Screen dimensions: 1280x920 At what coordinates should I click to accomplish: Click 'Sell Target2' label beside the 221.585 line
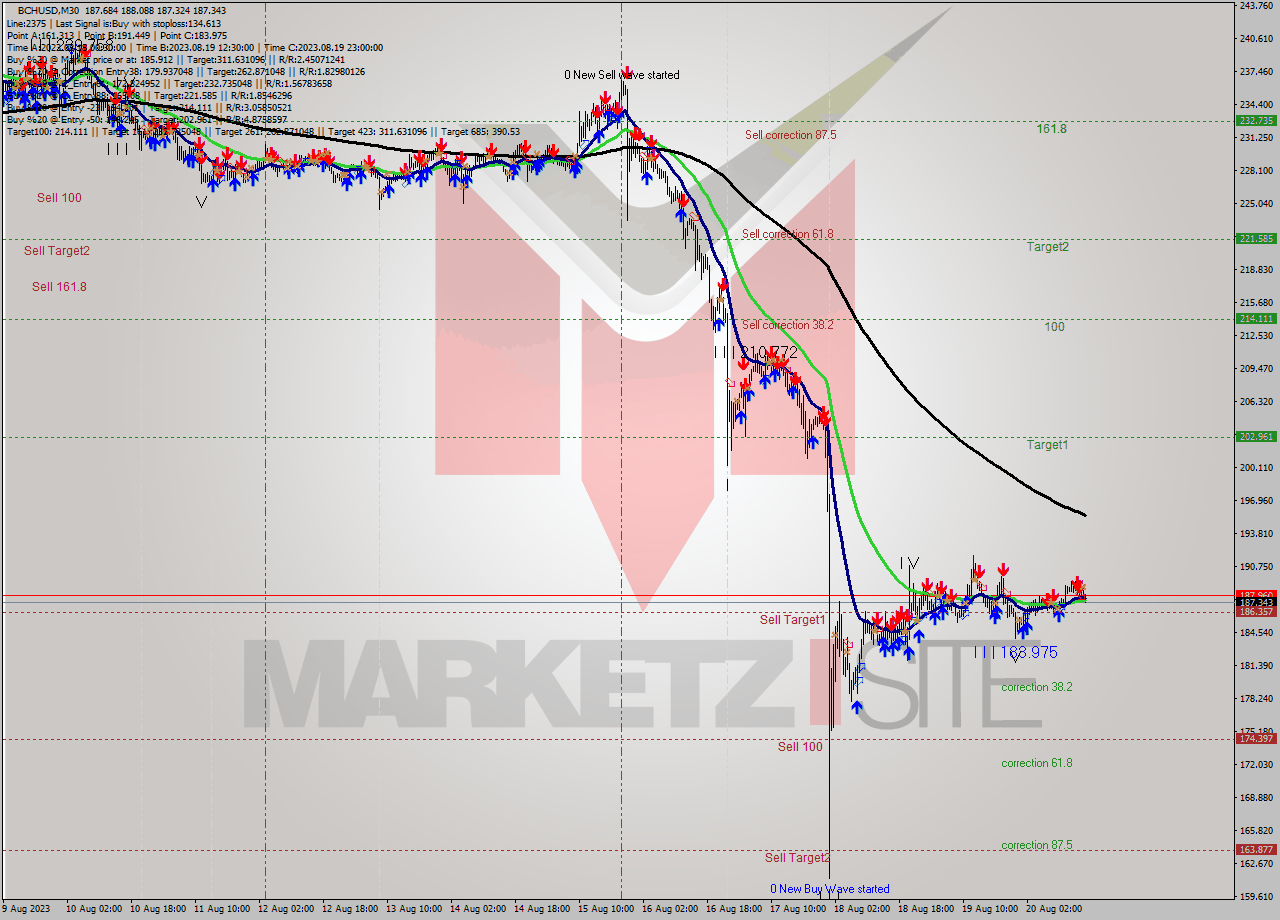coord(57,251)
